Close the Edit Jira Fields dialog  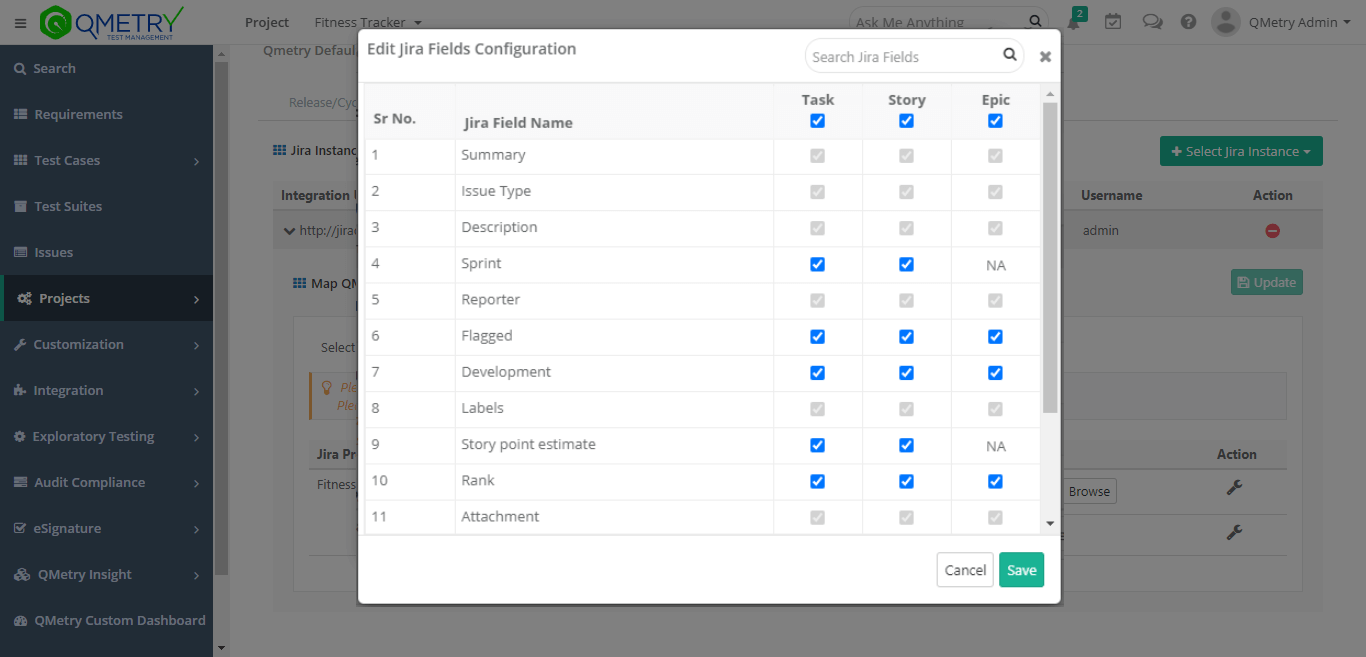pos(1045,57)
